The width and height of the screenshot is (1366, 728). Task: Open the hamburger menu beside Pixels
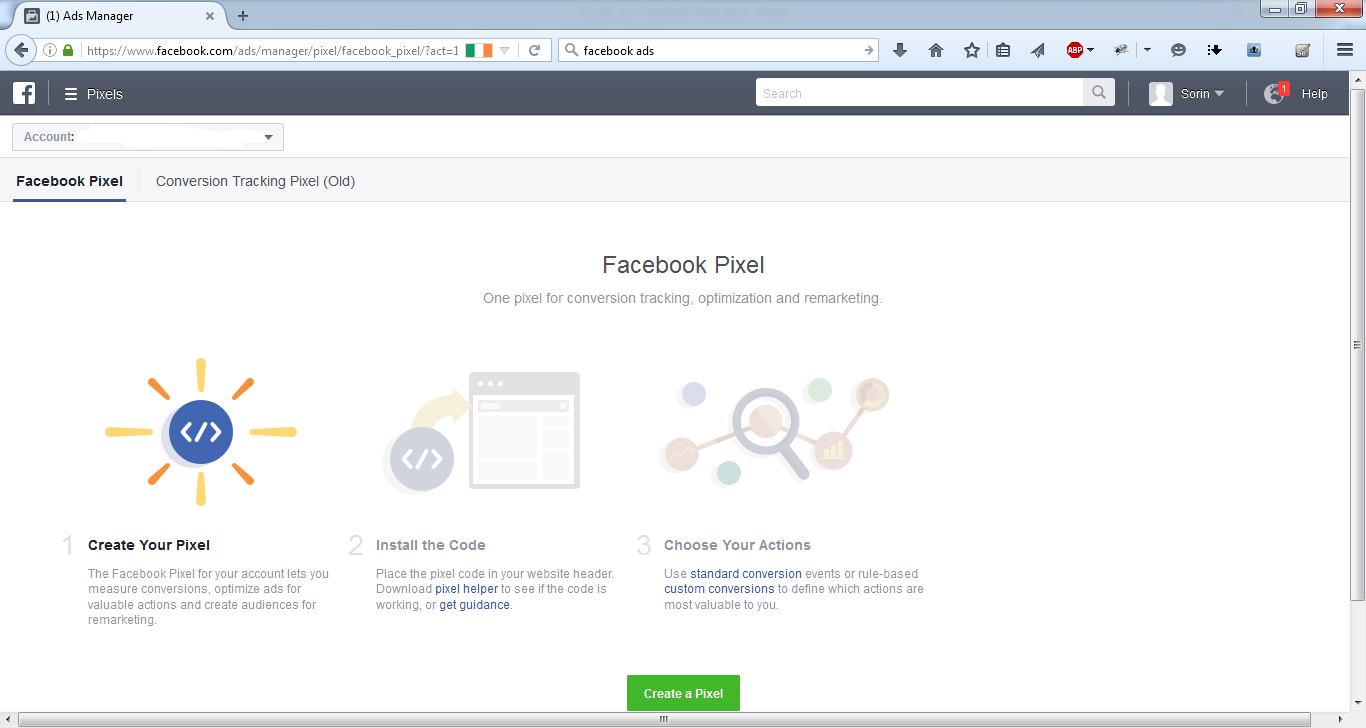(71, 94)
